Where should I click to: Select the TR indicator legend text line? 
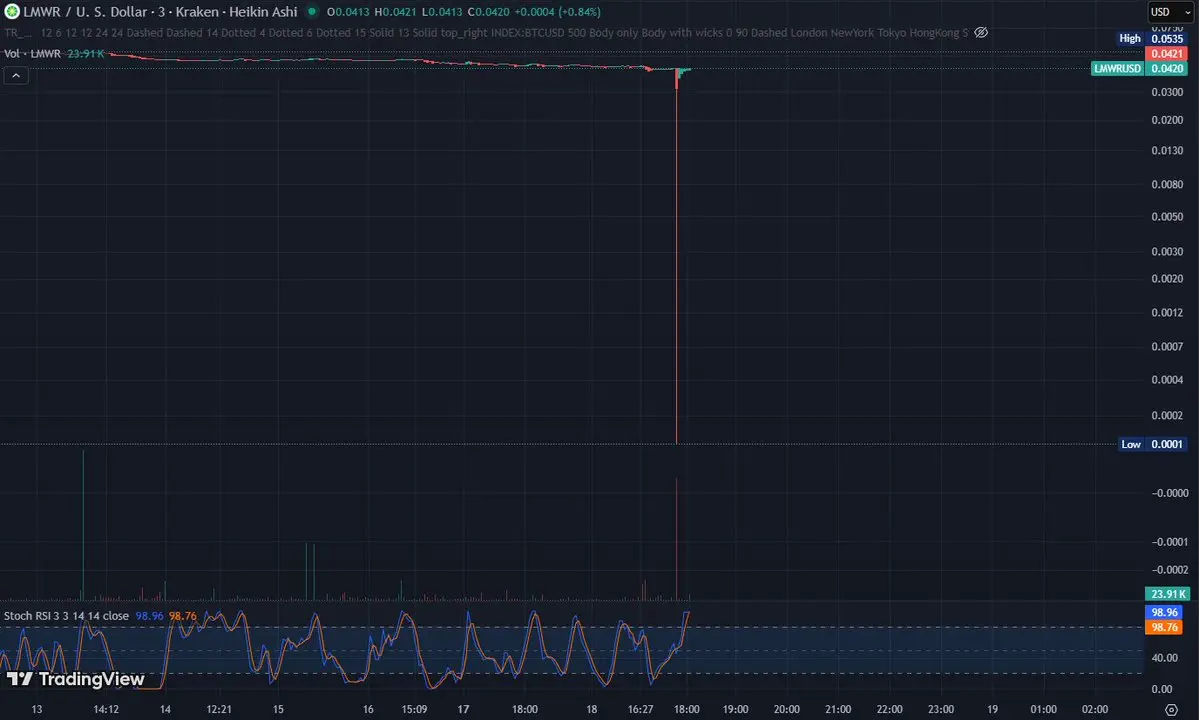point(486,33)
